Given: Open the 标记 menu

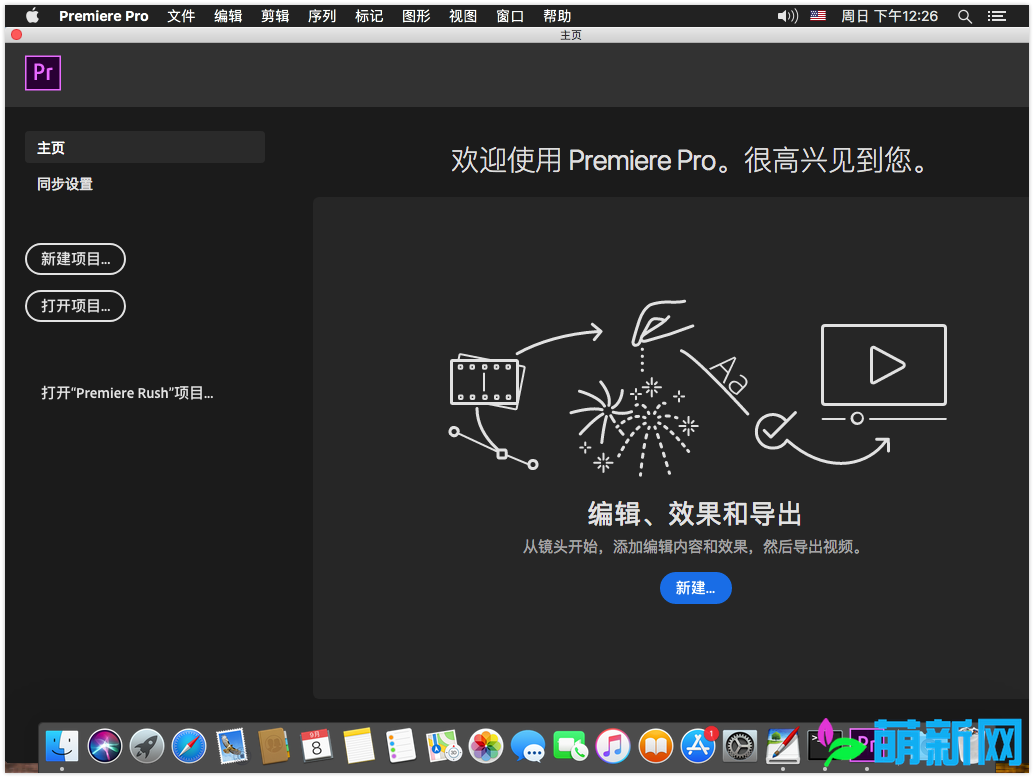Looking at the screenshot, I should pos(369,16).
